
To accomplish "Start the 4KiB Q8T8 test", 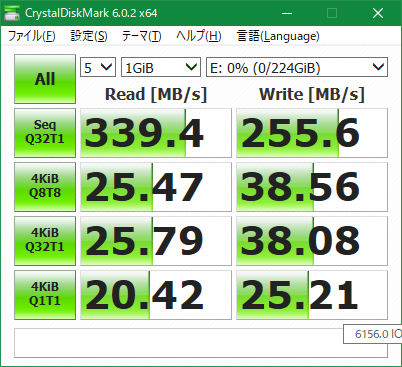I will (45, 187).
